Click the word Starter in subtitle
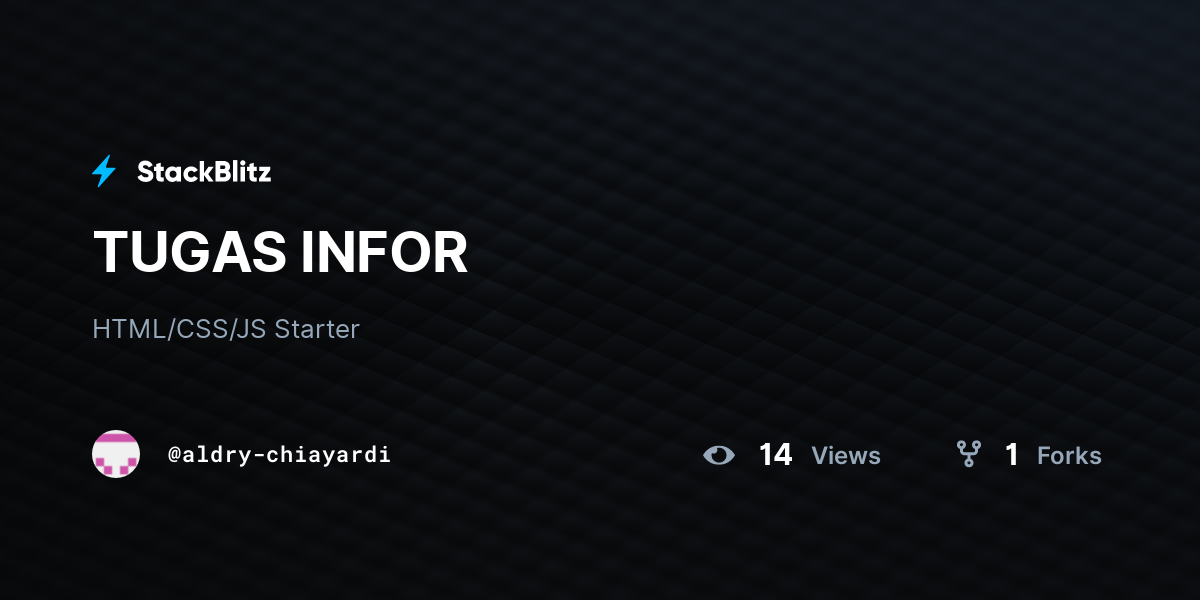The image size is (1200, 600). (x=317, y=329)
